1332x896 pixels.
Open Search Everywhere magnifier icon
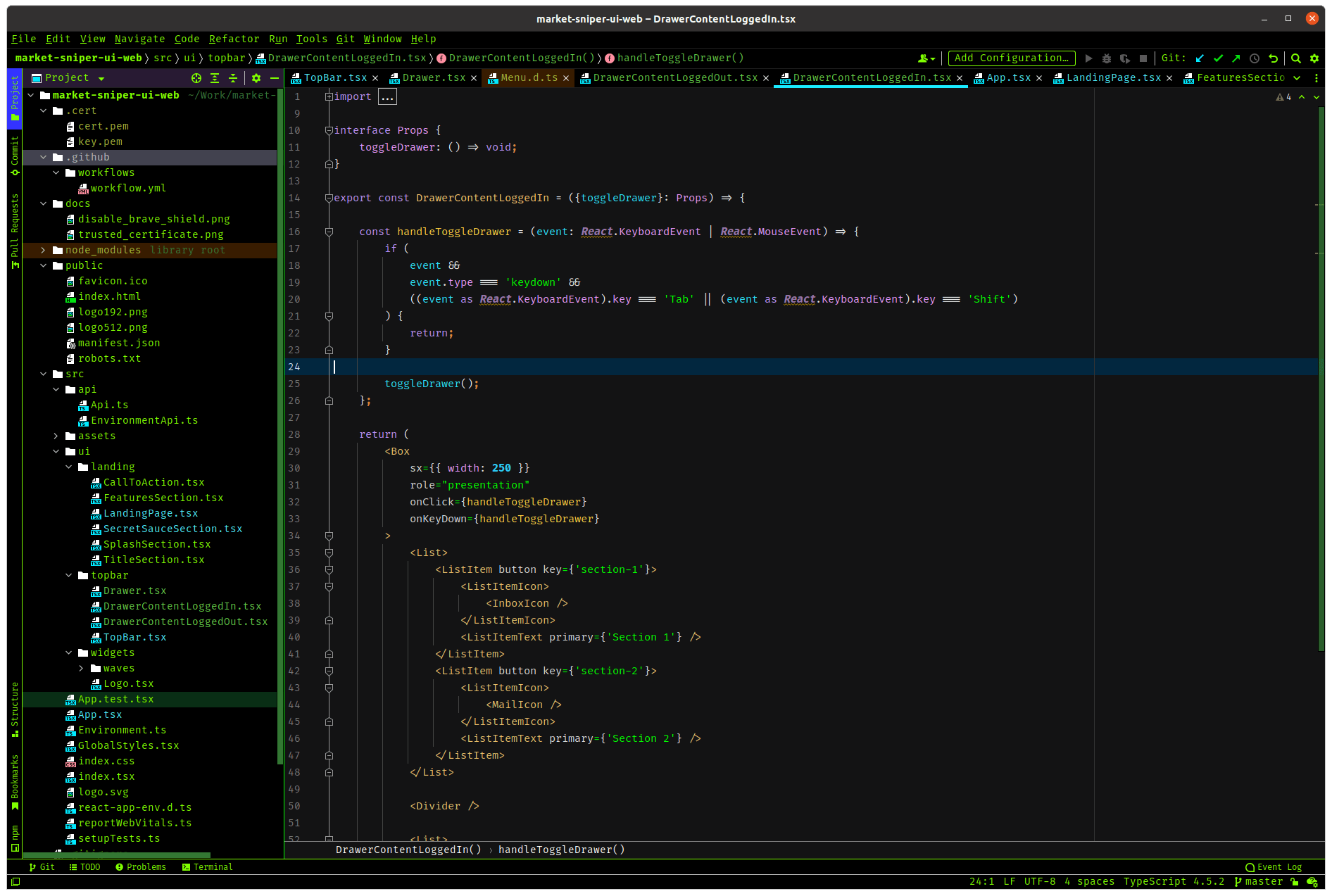[1295, 58]
